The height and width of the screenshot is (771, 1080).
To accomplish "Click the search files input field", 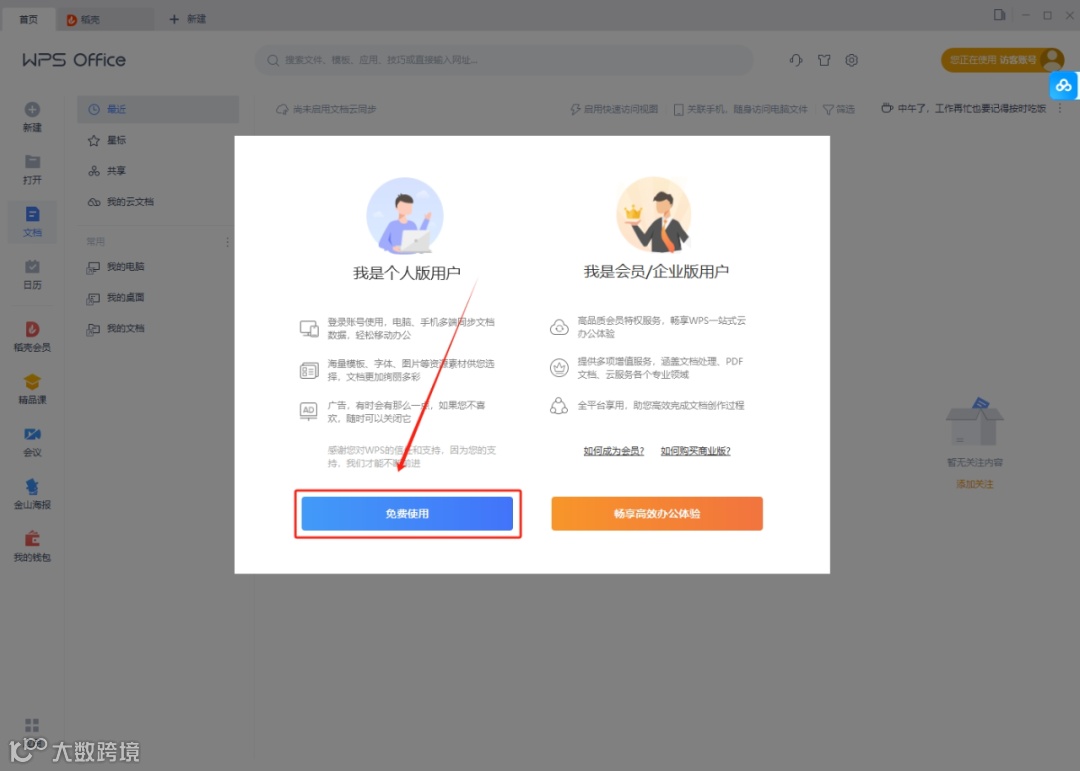I will [504, 61].
